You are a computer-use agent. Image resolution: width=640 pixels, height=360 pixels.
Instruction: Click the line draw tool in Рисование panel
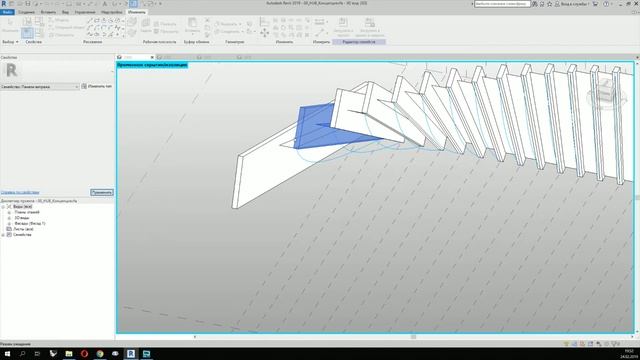[90, 20]
